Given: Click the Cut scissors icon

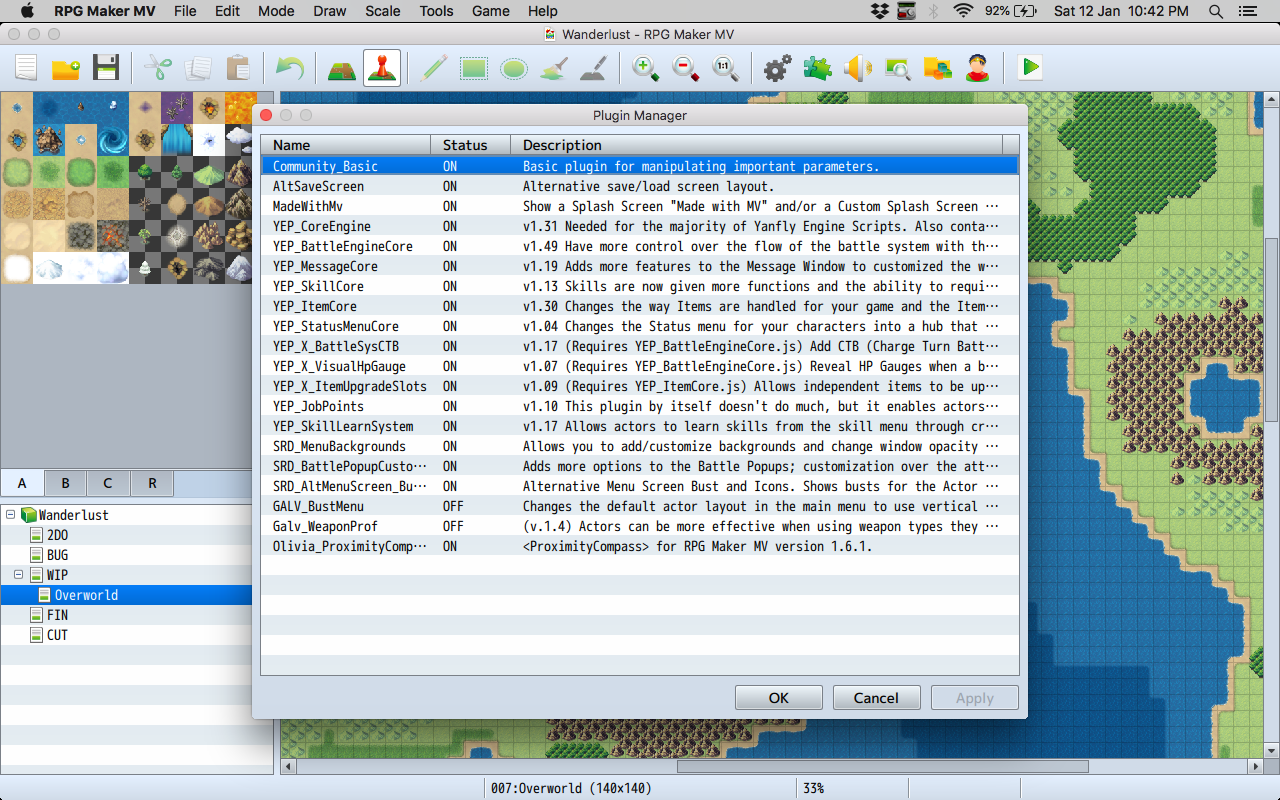Looking at the screenshot, I should click(158, 68).
